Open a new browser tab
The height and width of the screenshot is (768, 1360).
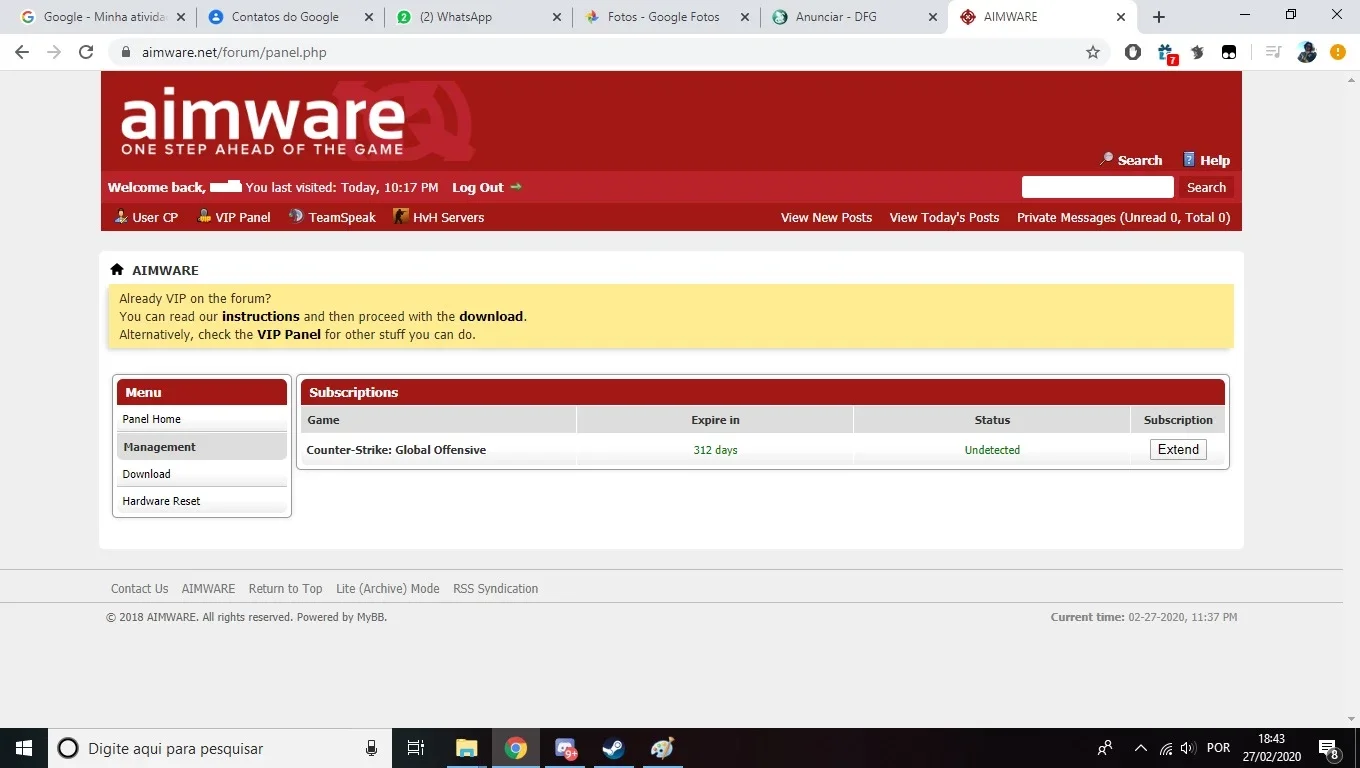click(x=1159, y=17)
